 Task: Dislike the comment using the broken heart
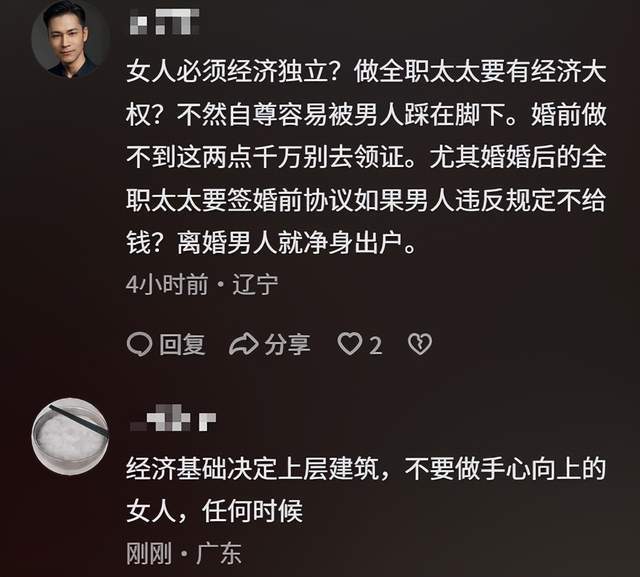coord(420,344)
